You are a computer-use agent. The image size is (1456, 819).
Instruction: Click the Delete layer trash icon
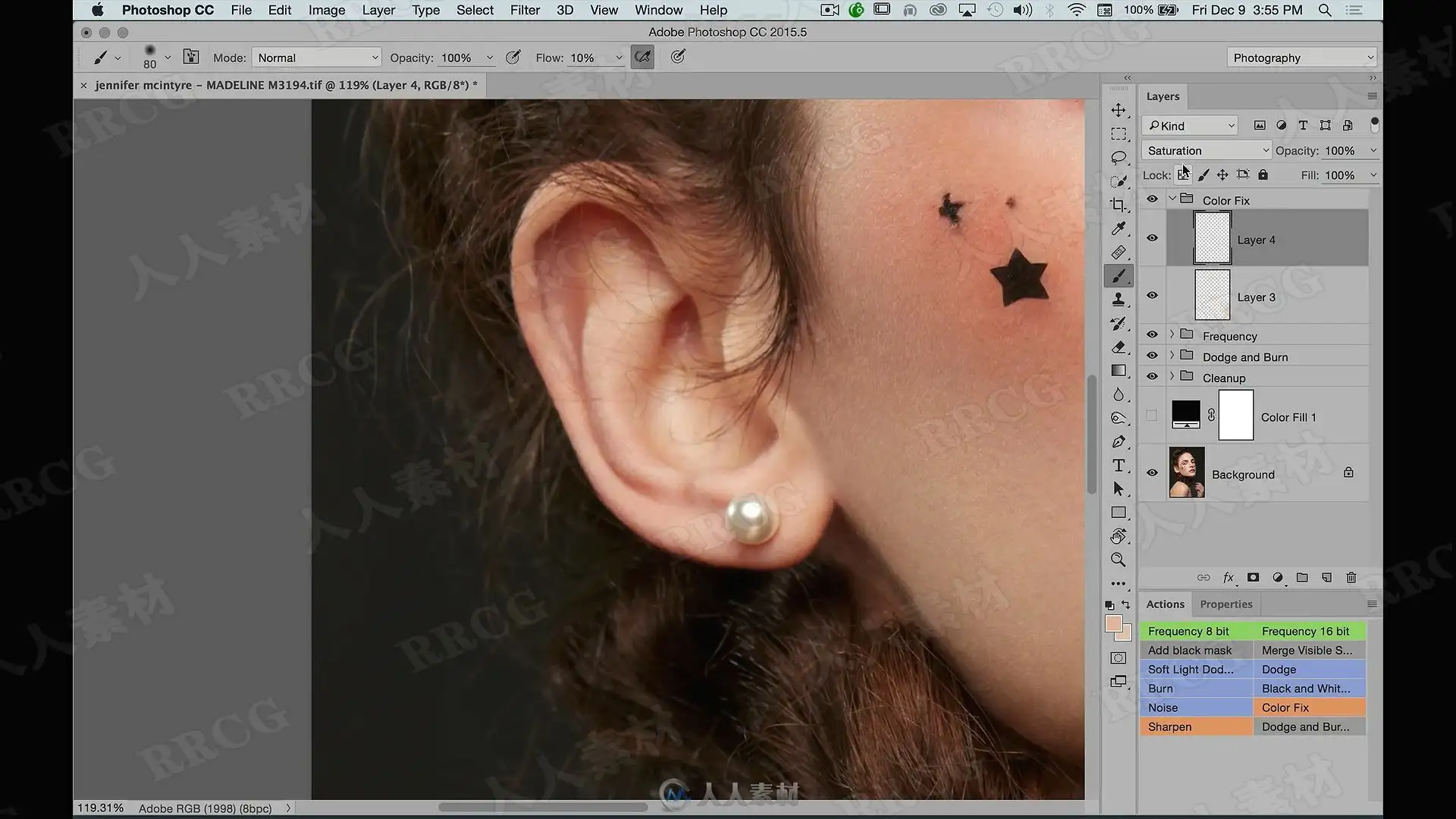[1351, 578]
